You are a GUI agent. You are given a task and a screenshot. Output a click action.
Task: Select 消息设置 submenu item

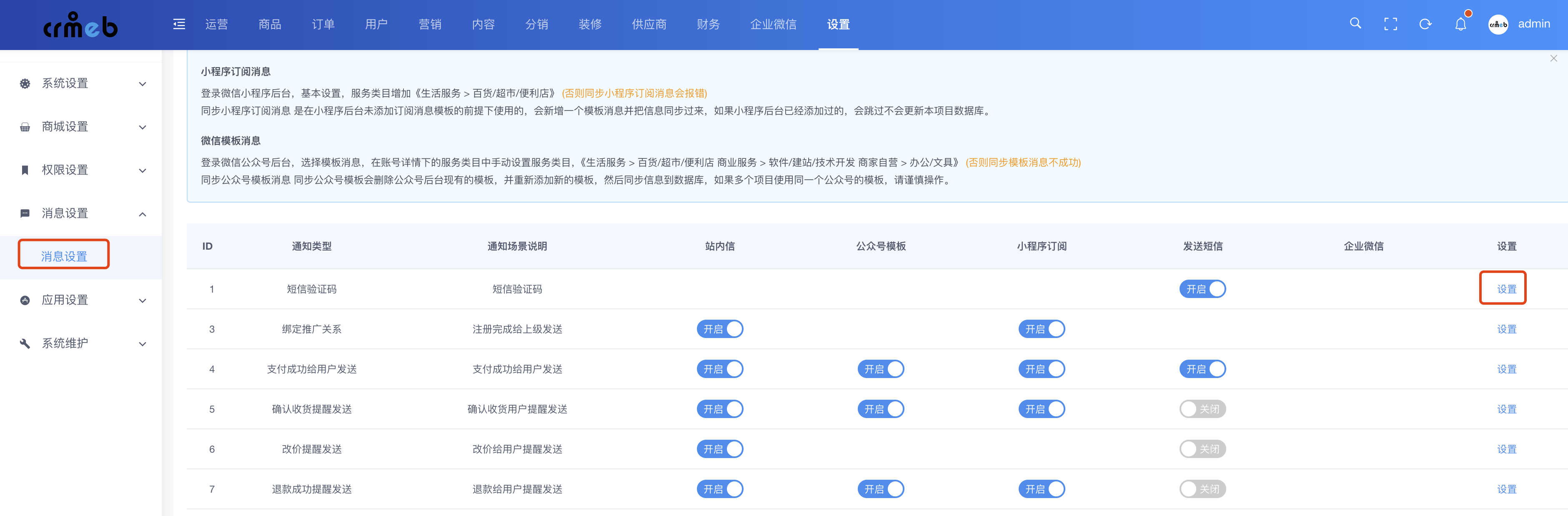click(x=64, y=256)
